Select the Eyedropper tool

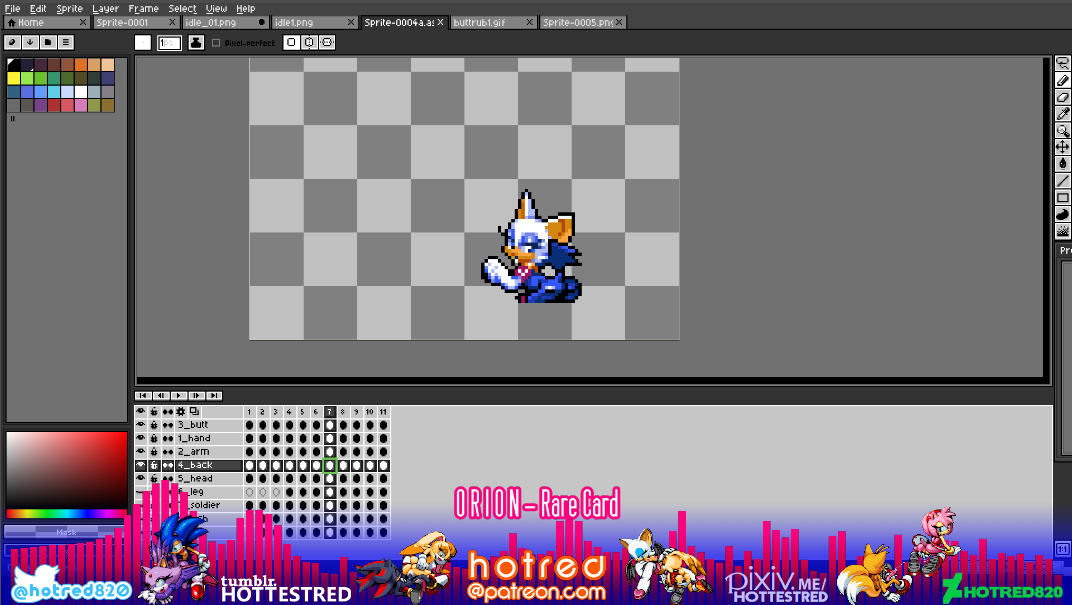1062,113
